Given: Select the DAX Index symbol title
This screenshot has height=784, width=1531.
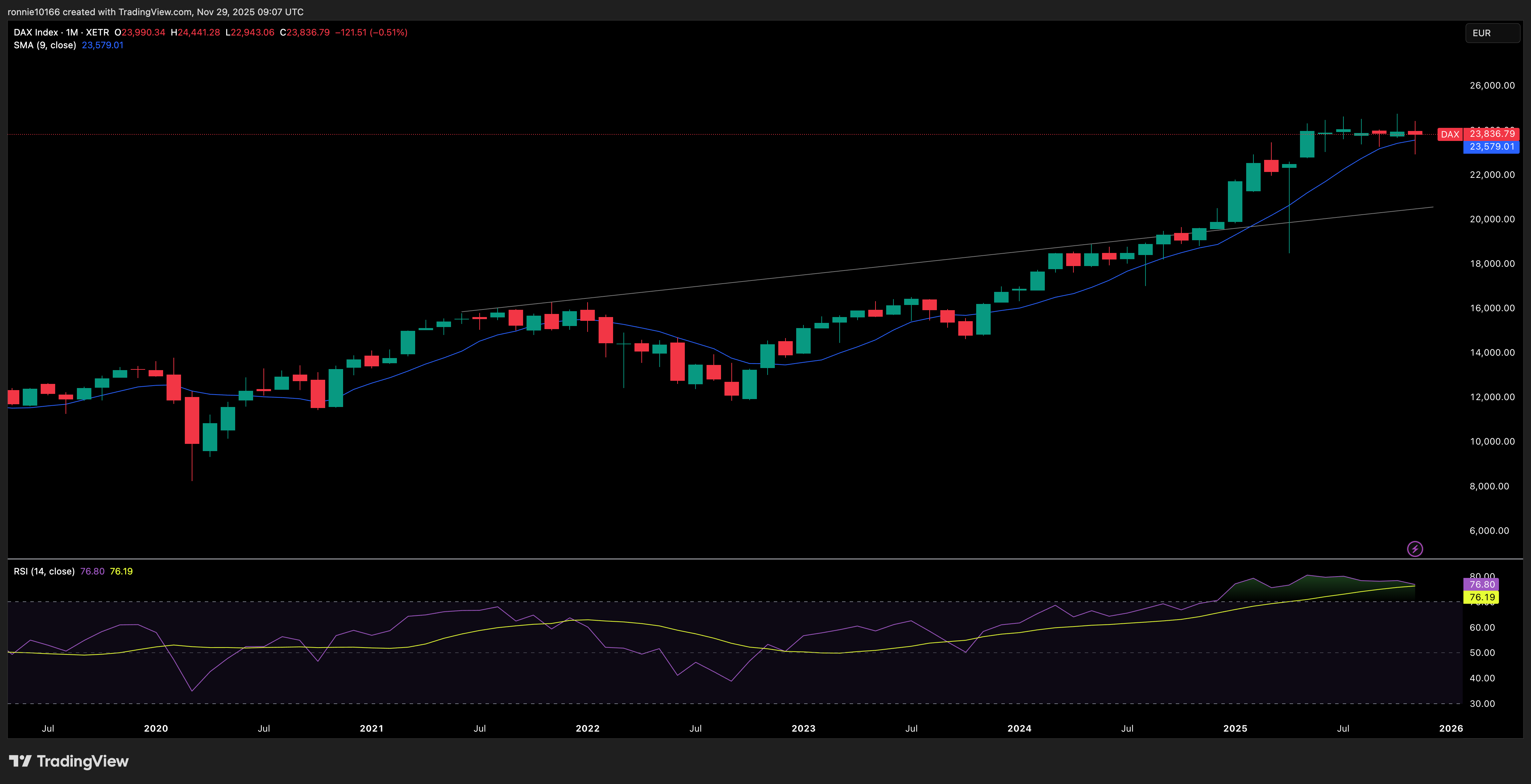Looking at the screenshot, I should (x=36, y=33).
